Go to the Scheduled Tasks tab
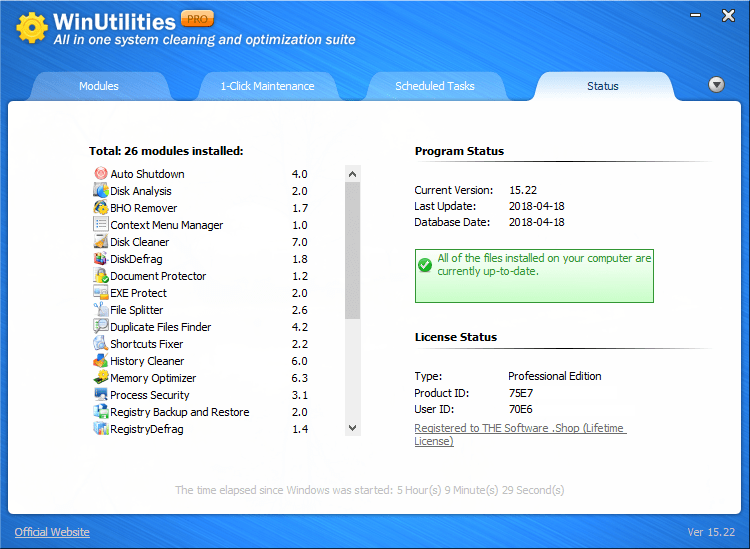Screen dimensions: 750x549 [434, 86]
